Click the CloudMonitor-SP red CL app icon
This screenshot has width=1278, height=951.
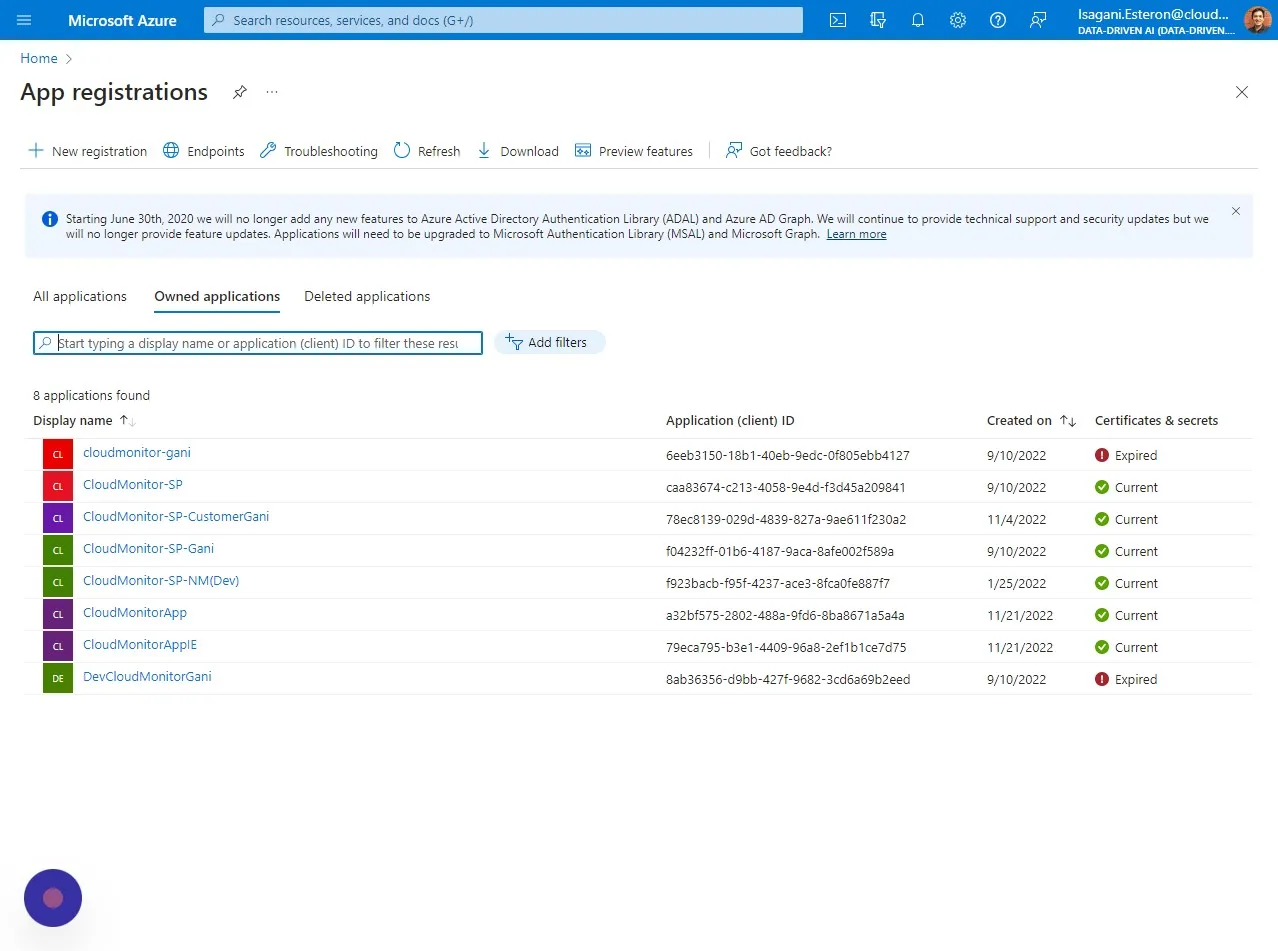pyautogui.click(x=58, y=486)
